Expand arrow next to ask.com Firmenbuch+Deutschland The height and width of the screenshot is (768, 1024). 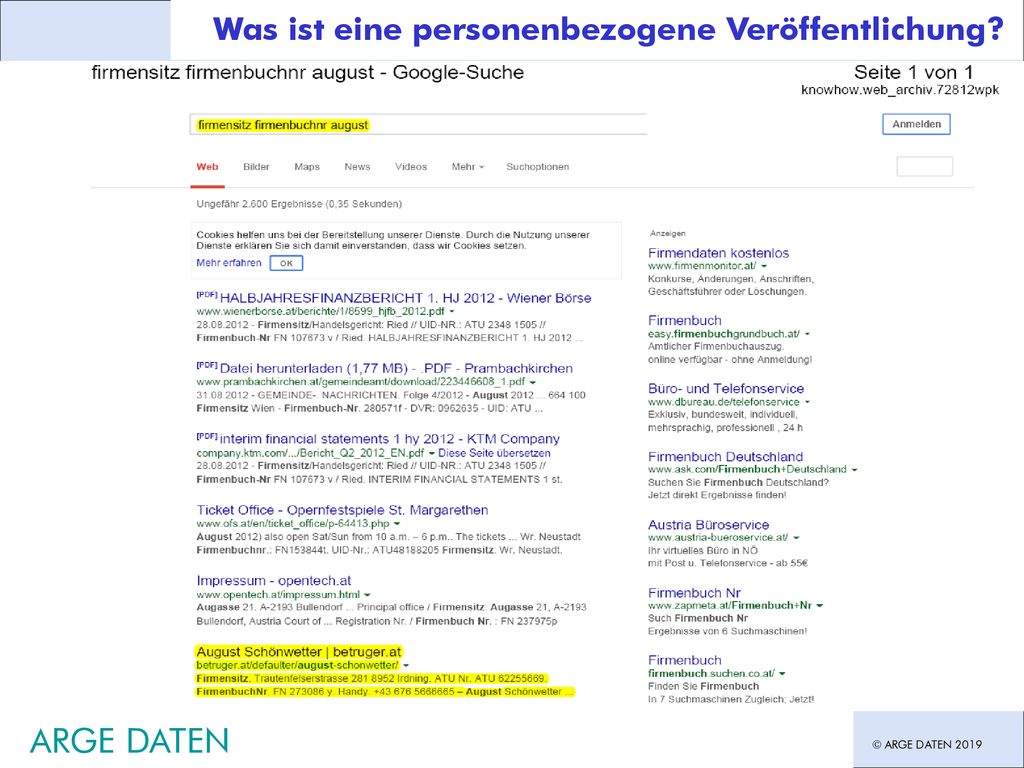(854, 470)
